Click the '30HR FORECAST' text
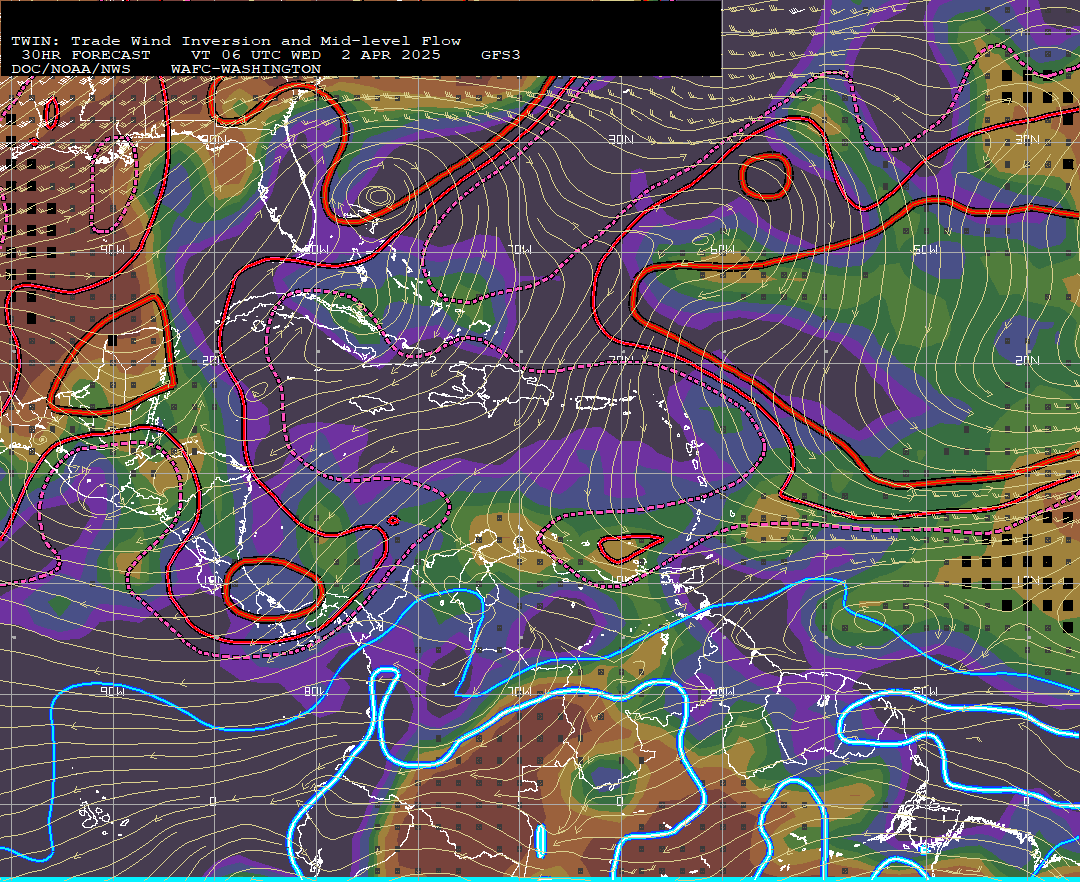1080x882 pixels. (x=85, y=55)
